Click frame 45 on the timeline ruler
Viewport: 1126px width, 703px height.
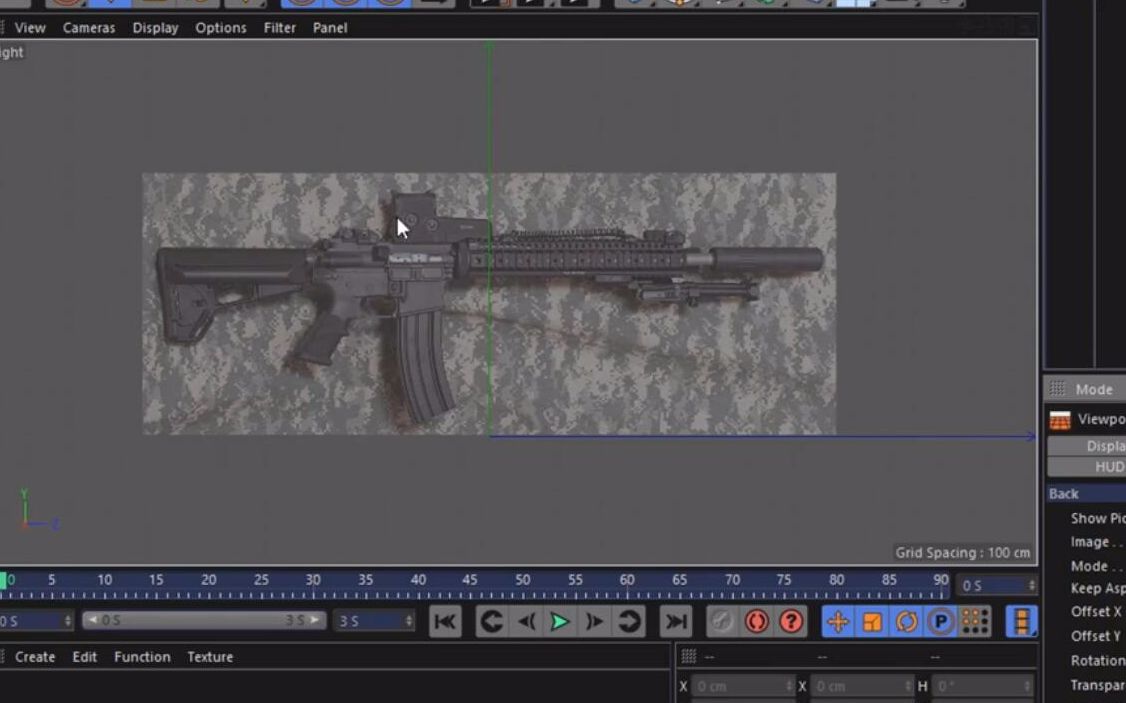pyautogui.click(x=470, y=579)
